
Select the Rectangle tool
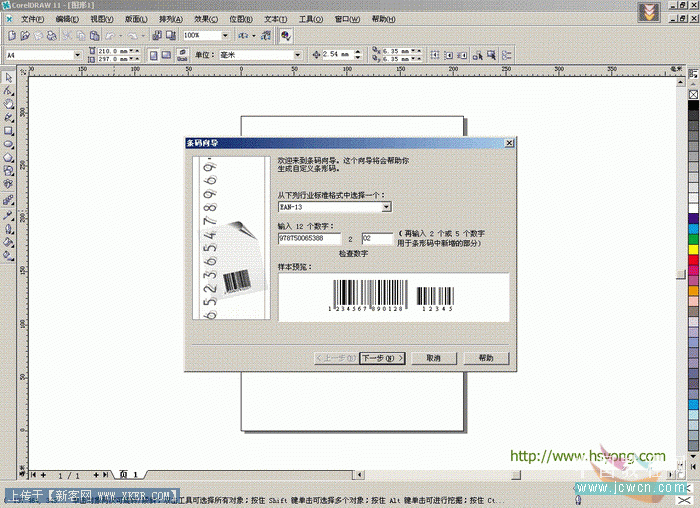(x=8, y=130)
